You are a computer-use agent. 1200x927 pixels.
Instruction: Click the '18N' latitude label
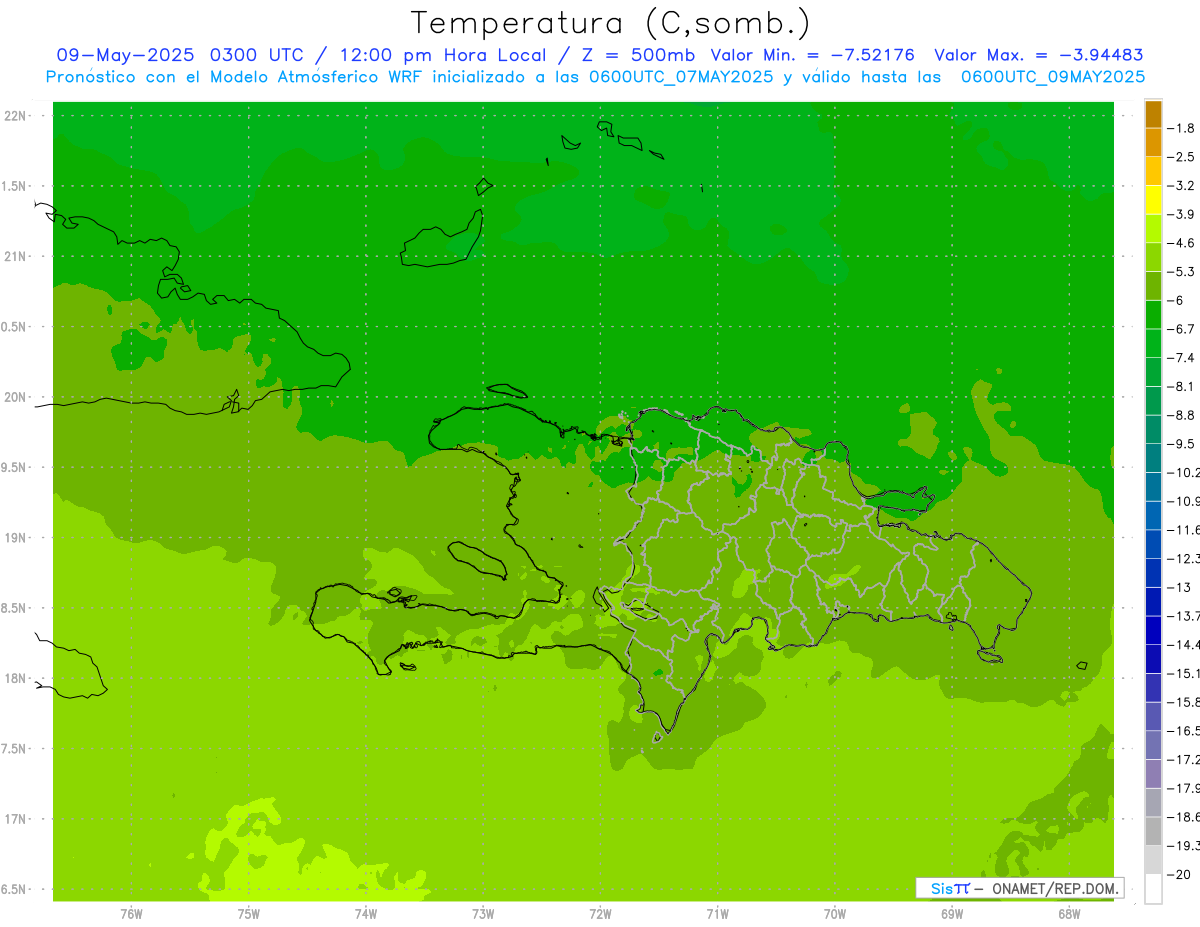coord(16,678)
